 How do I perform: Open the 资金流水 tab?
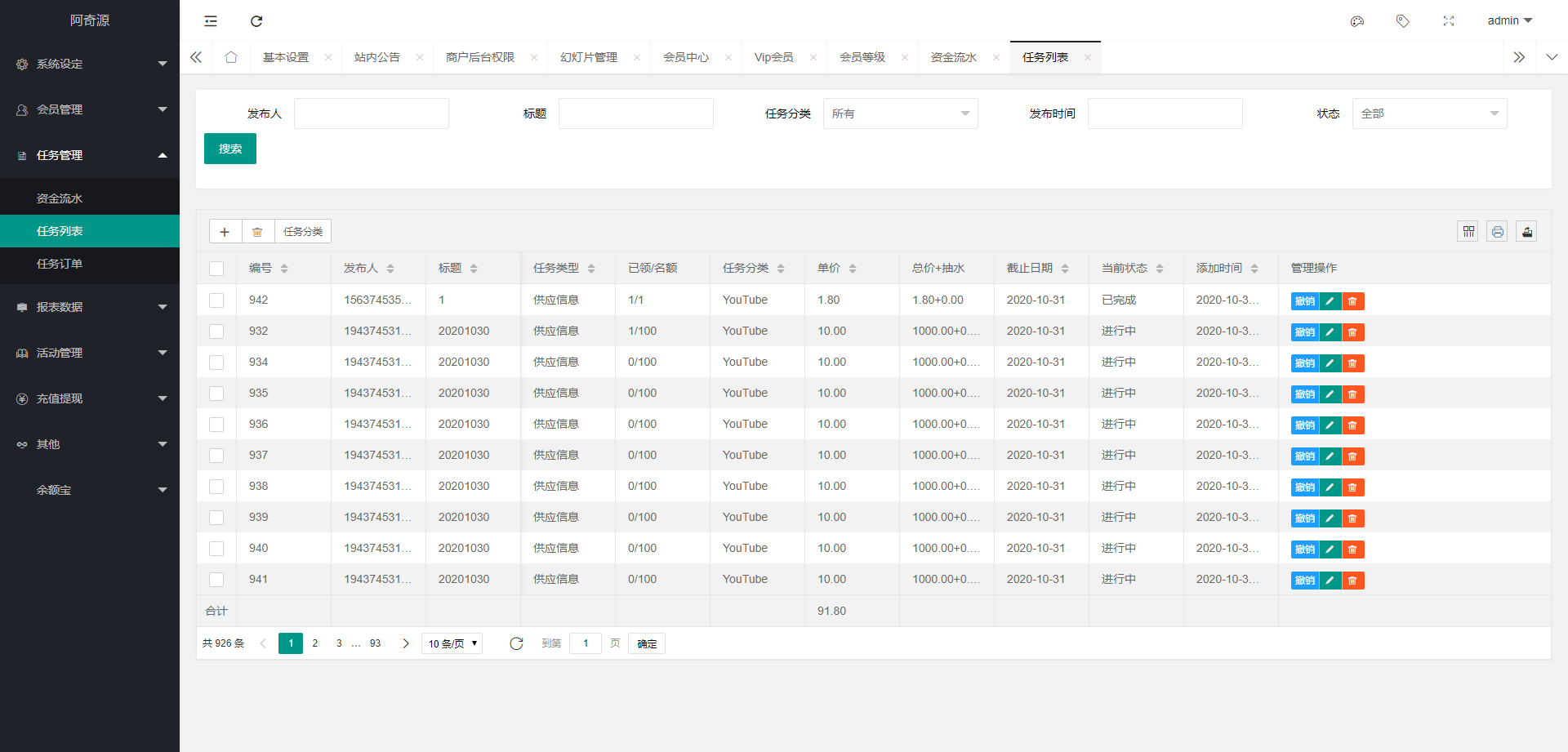[953, 57]
